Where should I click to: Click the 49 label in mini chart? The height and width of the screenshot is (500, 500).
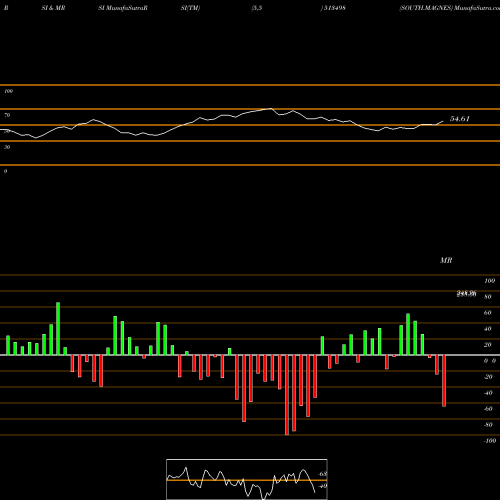point(323,486)
